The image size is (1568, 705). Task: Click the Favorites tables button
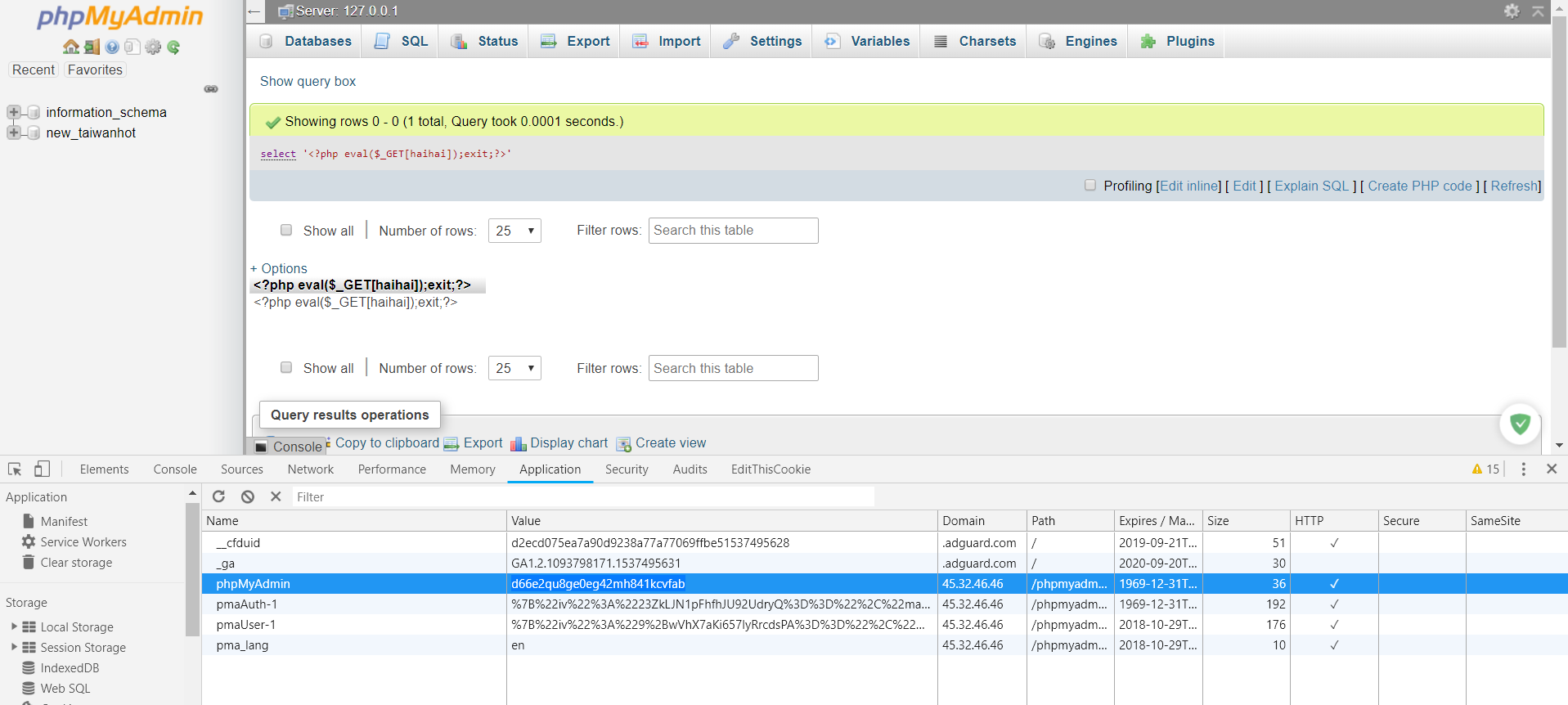tap(95, 70)
